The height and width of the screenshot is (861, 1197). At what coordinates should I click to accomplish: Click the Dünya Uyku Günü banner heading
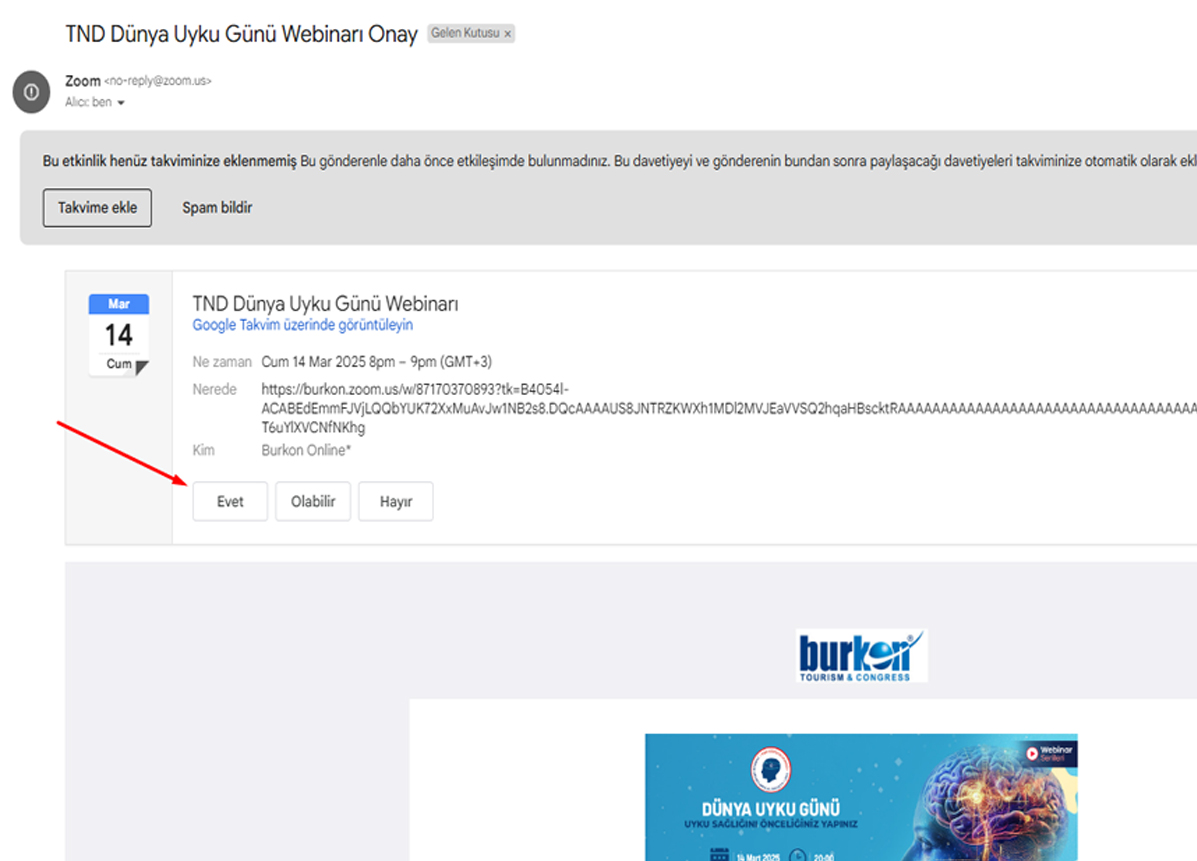(770, 808)
